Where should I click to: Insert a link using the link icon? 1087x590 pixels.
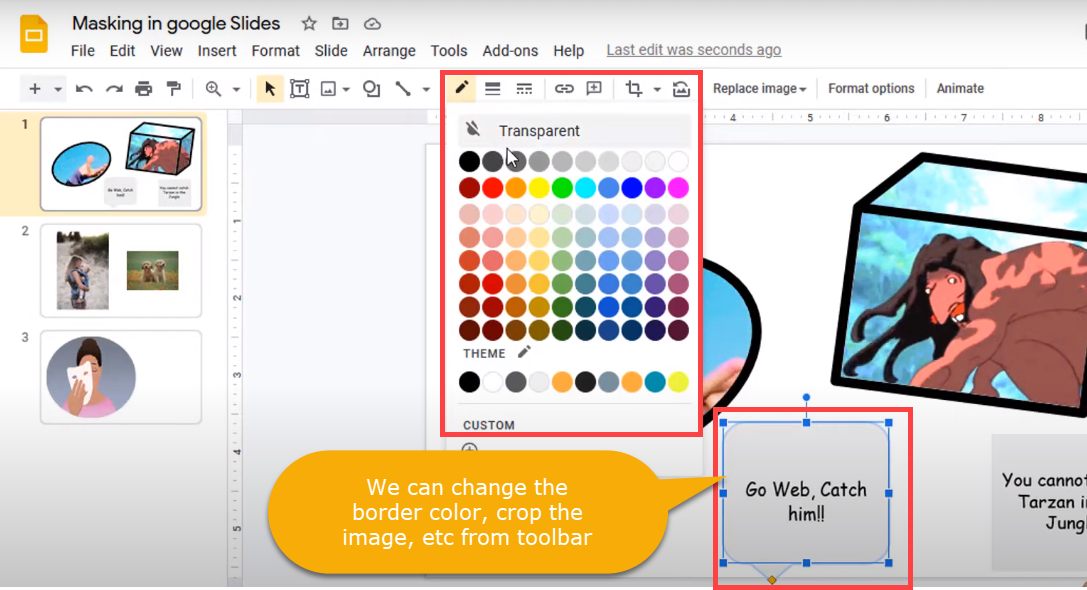coord(564,88)
